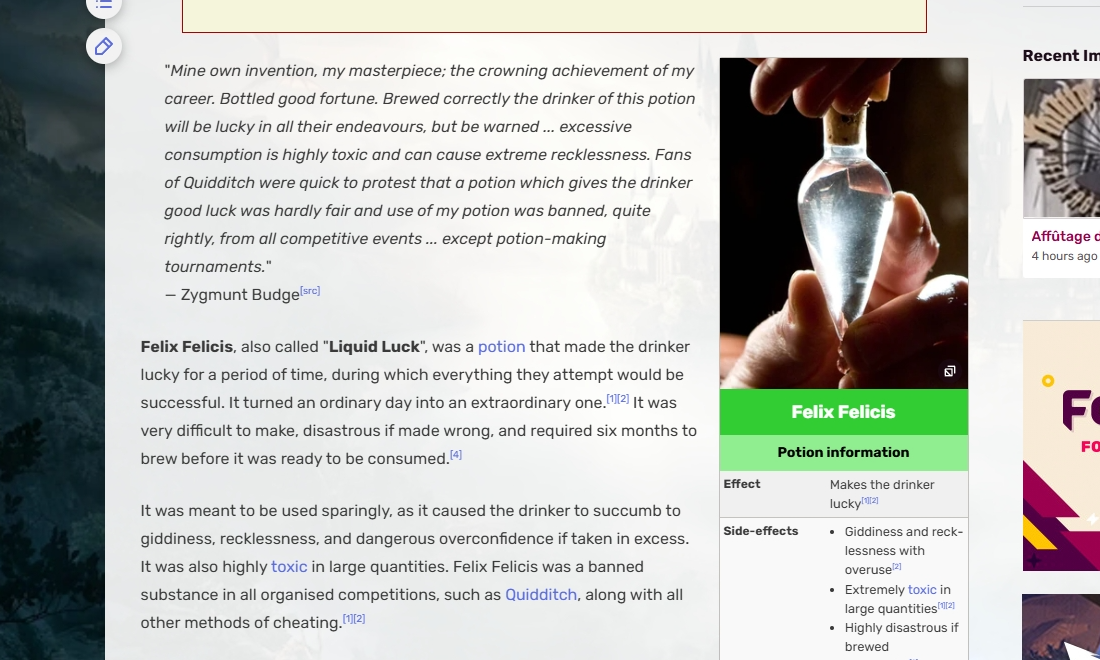Open the table of contents list icon

click(x=104, y=5)
